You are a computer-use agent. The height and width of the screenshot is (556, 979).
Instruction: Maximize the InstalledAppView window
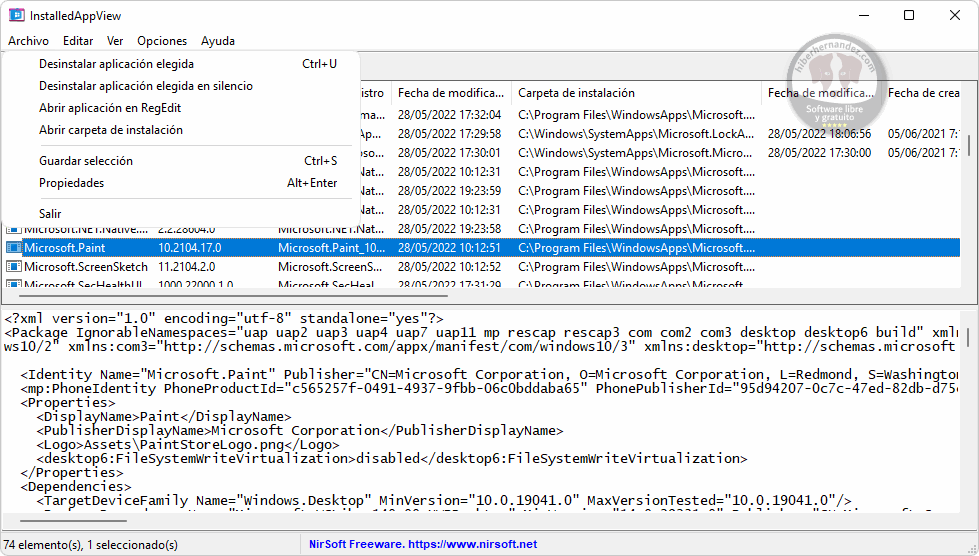click(x=909, y=16)
